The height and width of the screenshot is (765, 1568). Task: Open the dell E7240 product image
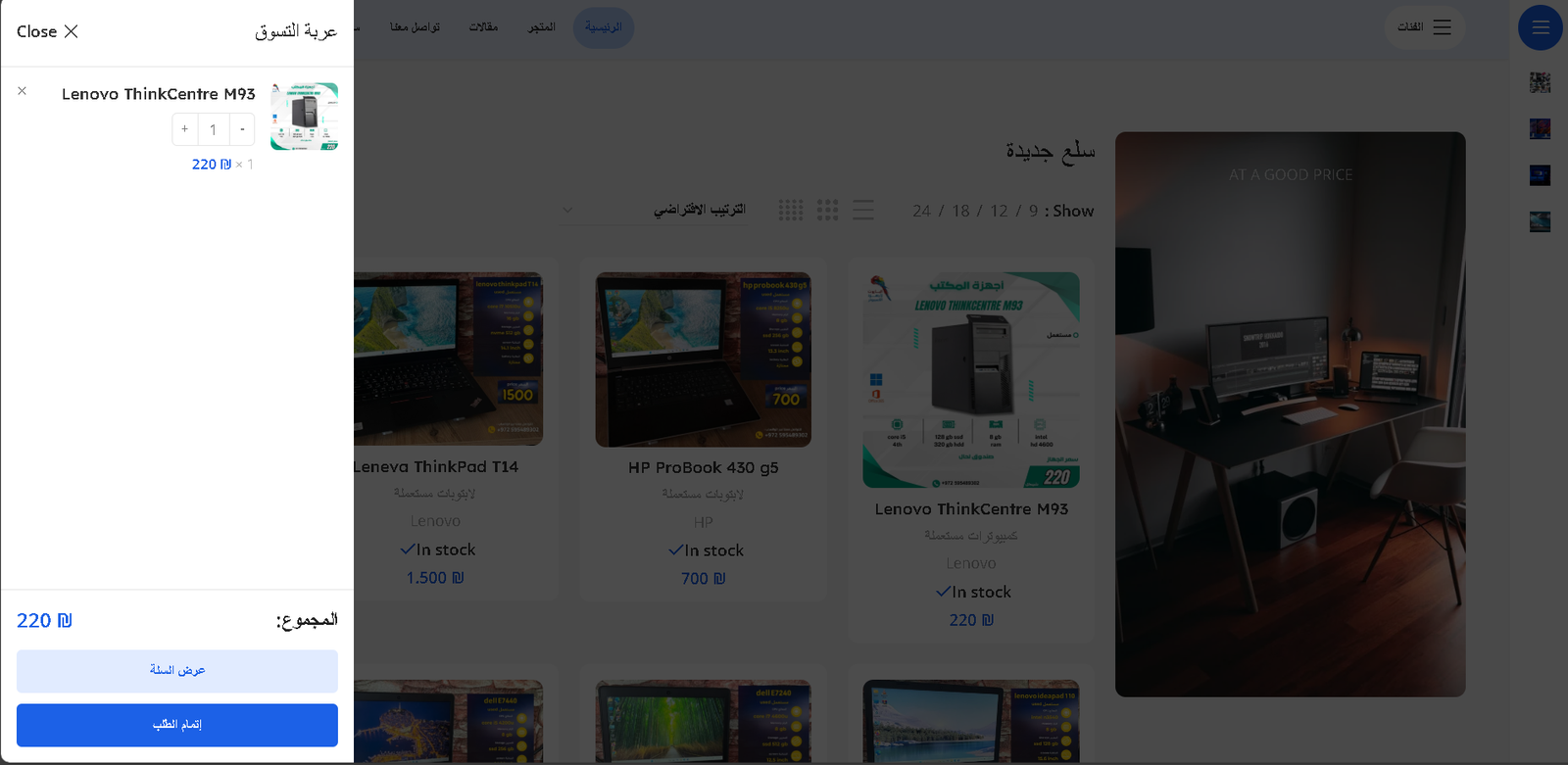pyautogui.click(x=704, y=721)
